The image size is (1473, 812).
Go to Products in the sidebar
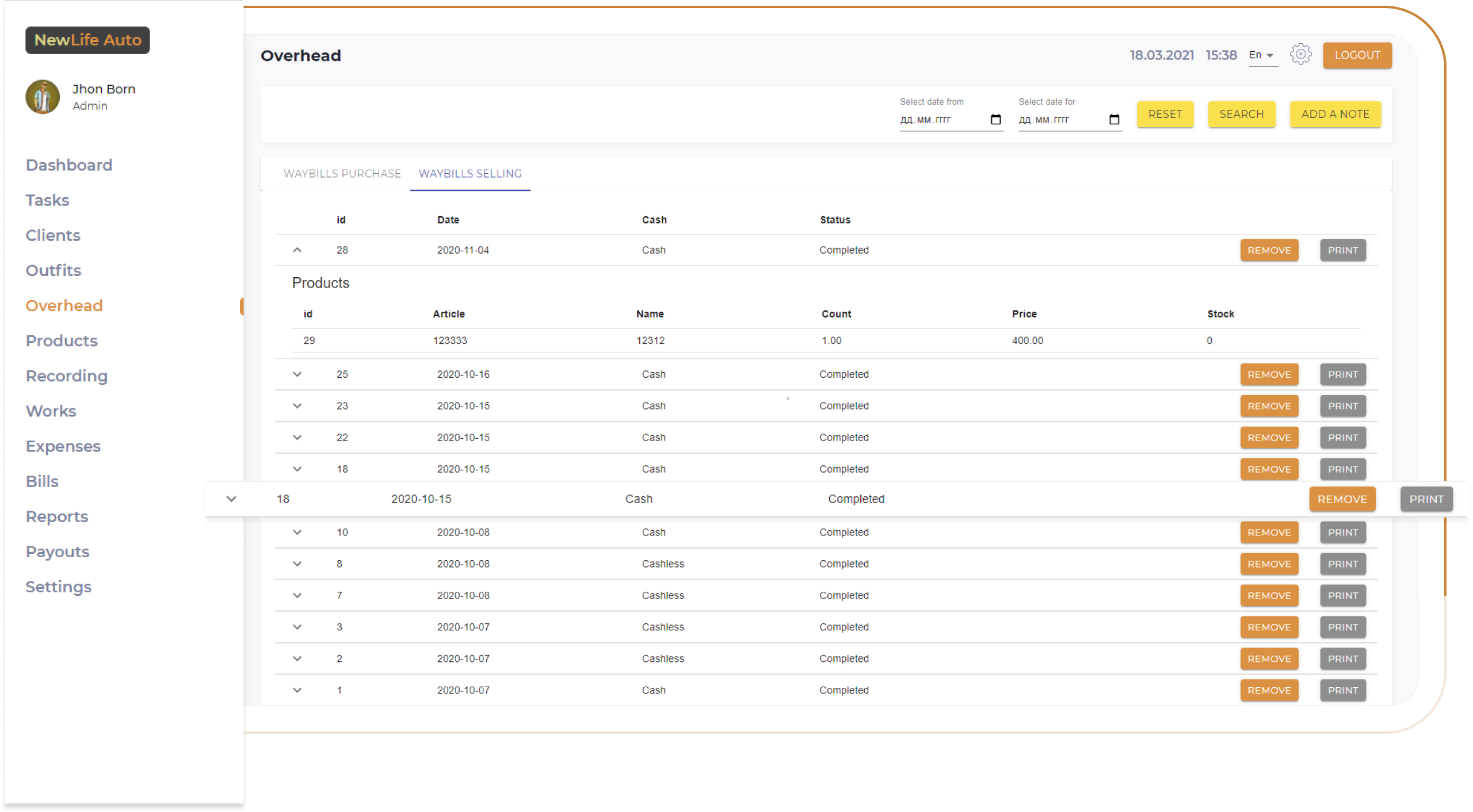coord(62,340)
